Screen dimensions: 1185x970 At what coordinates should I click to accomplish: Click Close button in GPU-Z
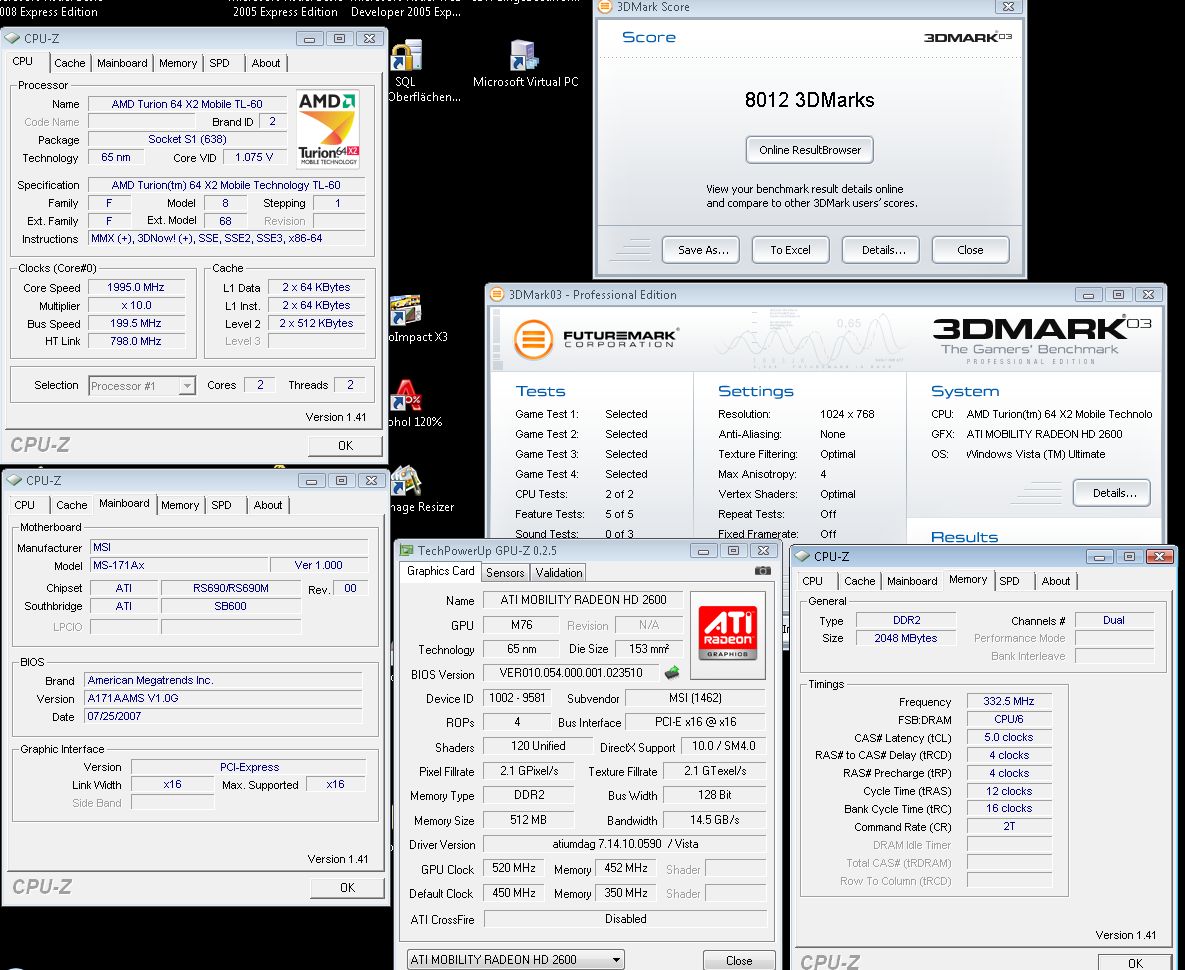738,960
